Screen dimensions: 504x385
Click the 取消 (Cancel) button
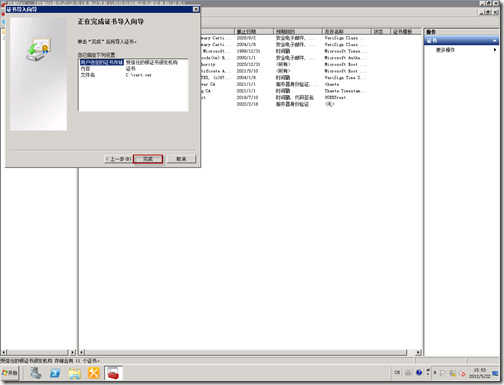point(181,159)
